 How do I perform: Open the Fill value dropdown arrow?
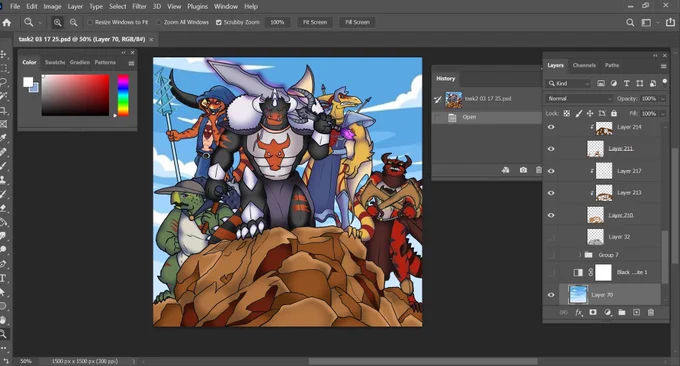pyautogui.click(x=663, y=114)
